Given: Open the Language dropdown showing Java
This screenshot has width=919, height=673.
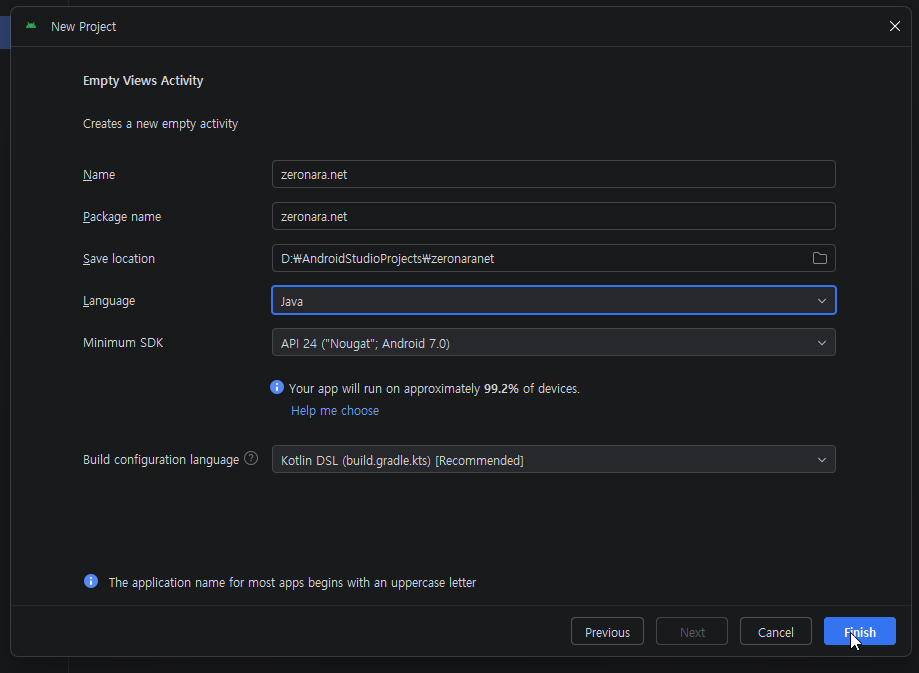Looking at the screenshot, I should [553, 300].
